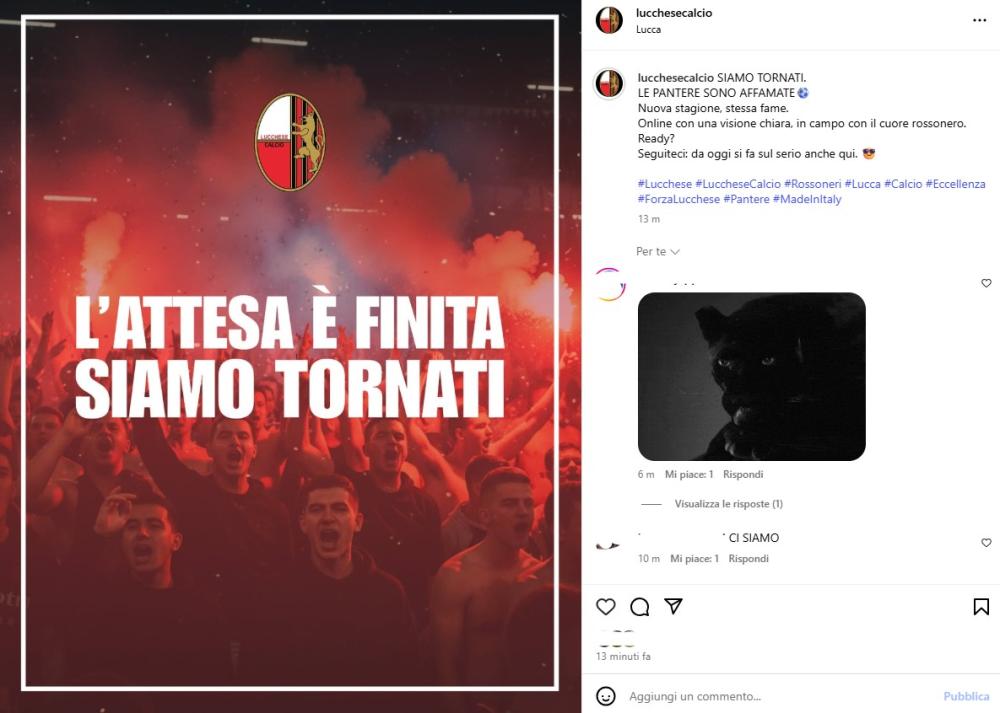
Task: View the panther GIF in comments
Action: point(751,376)
